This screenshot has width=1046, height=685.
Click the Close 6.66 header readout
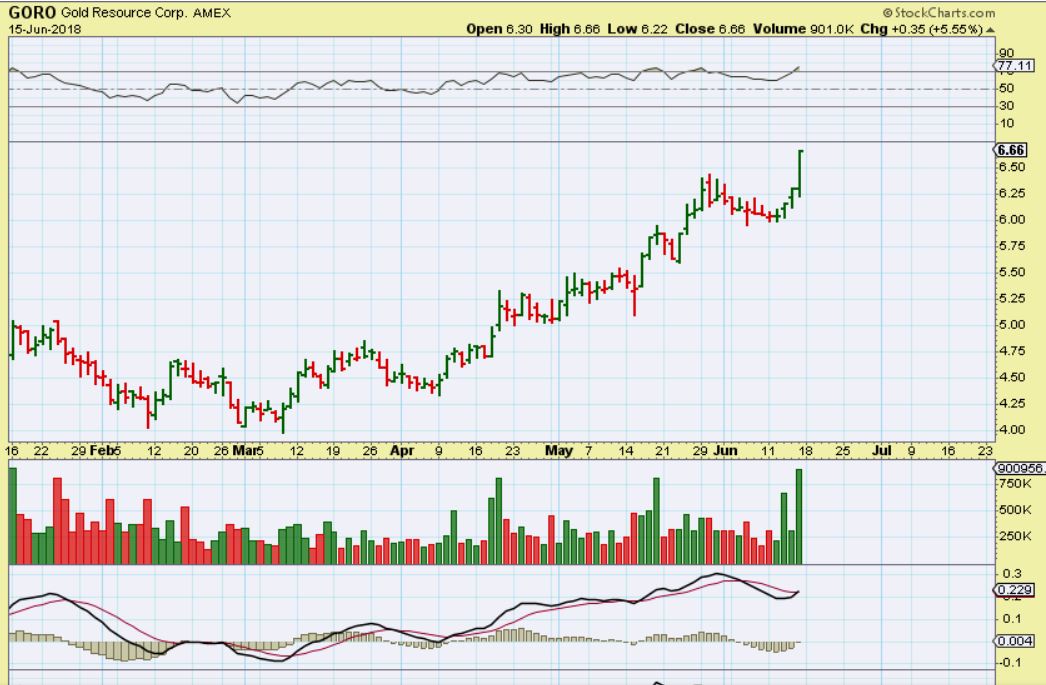pyautogui.click(x=709, y=29)
